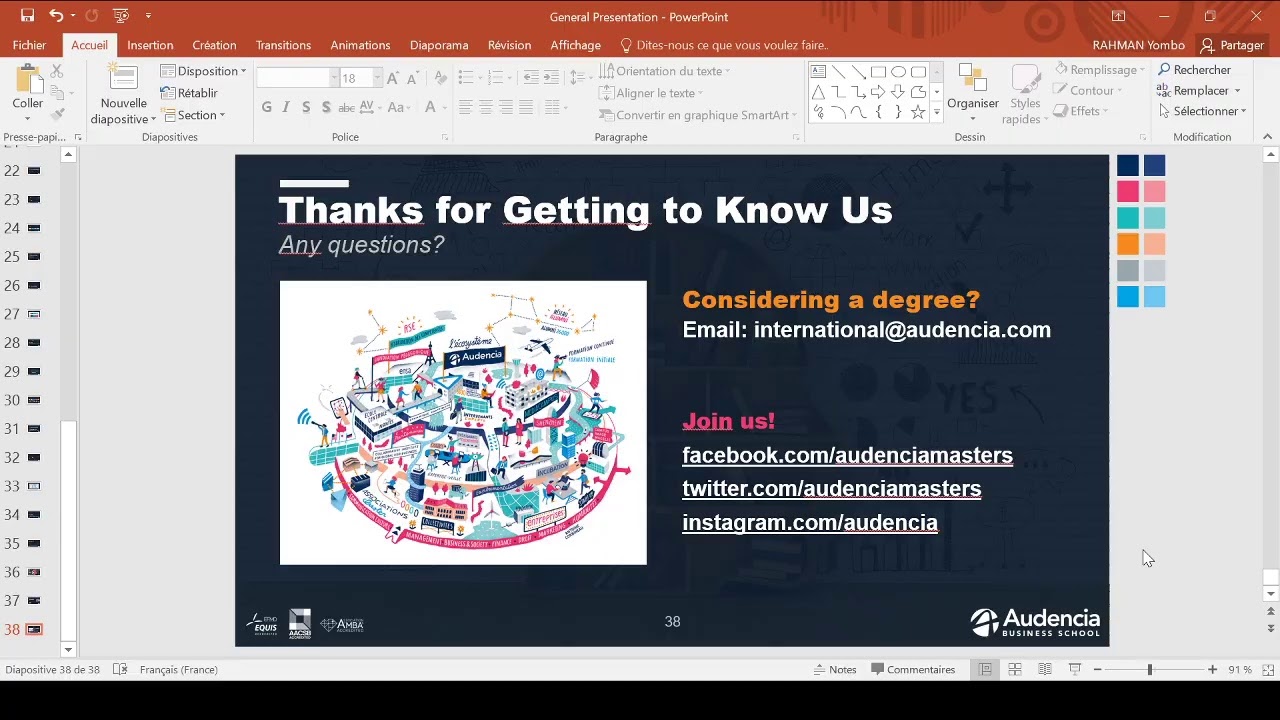Click the Rétablir reset button
The width and height of the screenshot is (1280, 720).
coord(189,93)
